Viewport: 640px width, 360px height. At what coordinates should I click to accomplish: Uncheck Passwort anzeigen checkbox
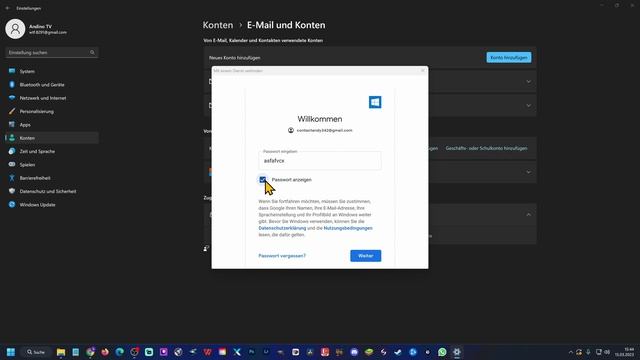click(262, 180)
